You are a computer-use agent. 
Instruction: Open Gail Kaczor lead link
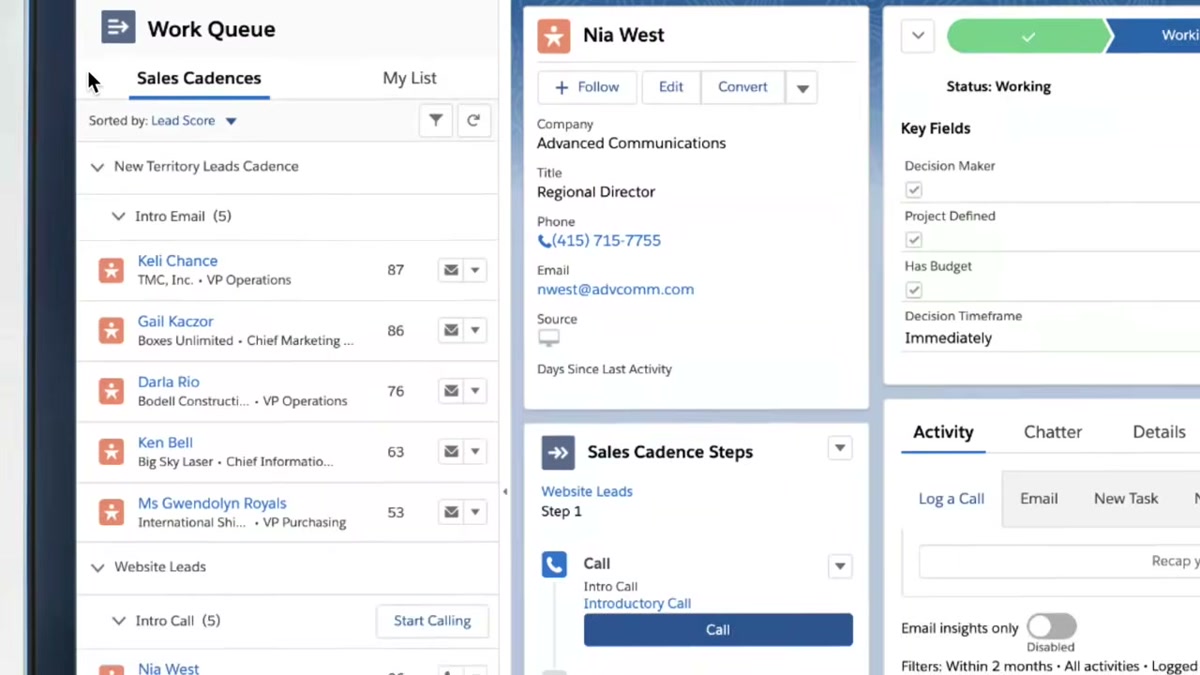tap(175, 321)
